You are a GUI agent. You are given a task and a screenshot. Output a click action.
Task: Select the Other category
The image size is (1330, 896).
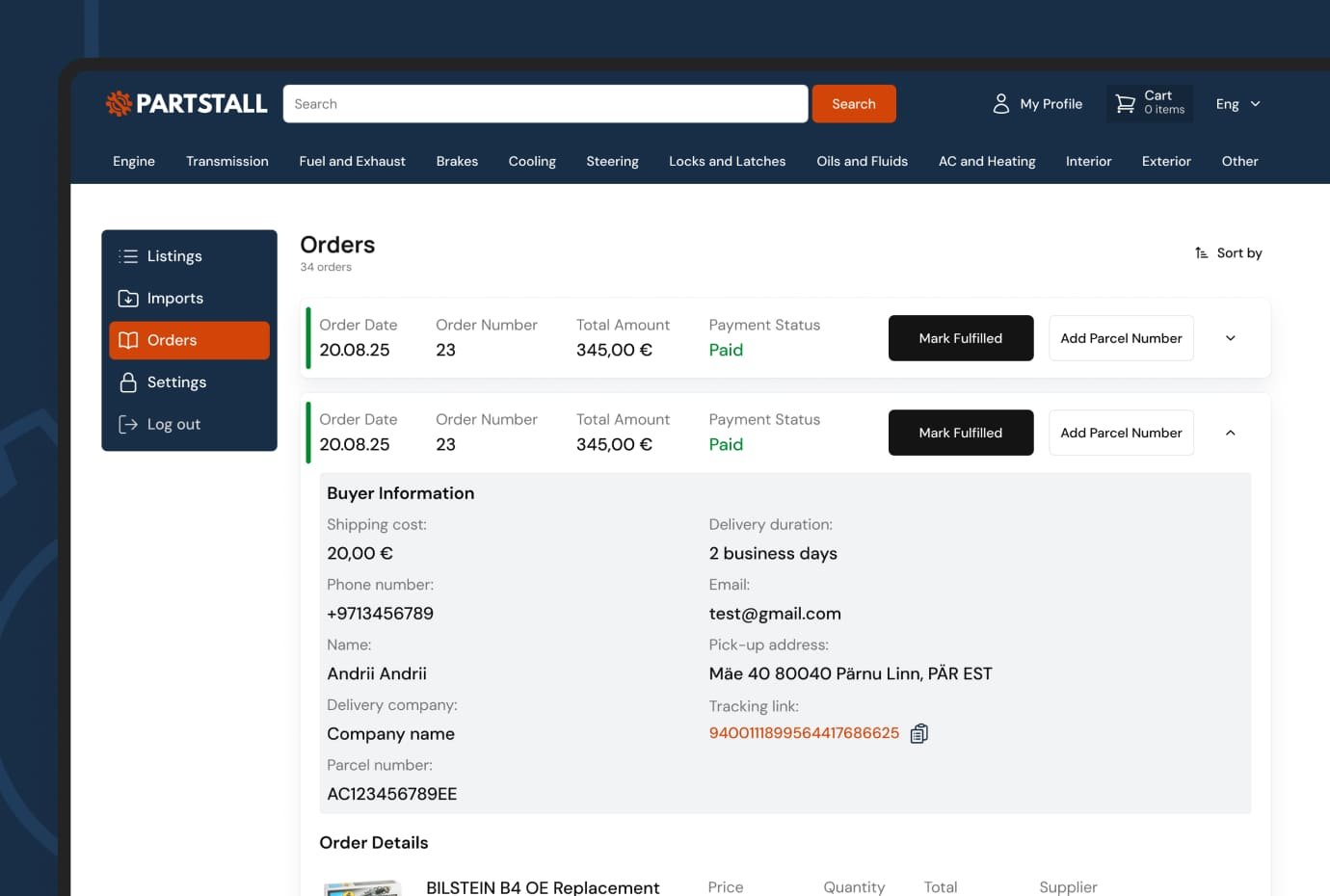pyautogui.click(x=1240, y=161)
